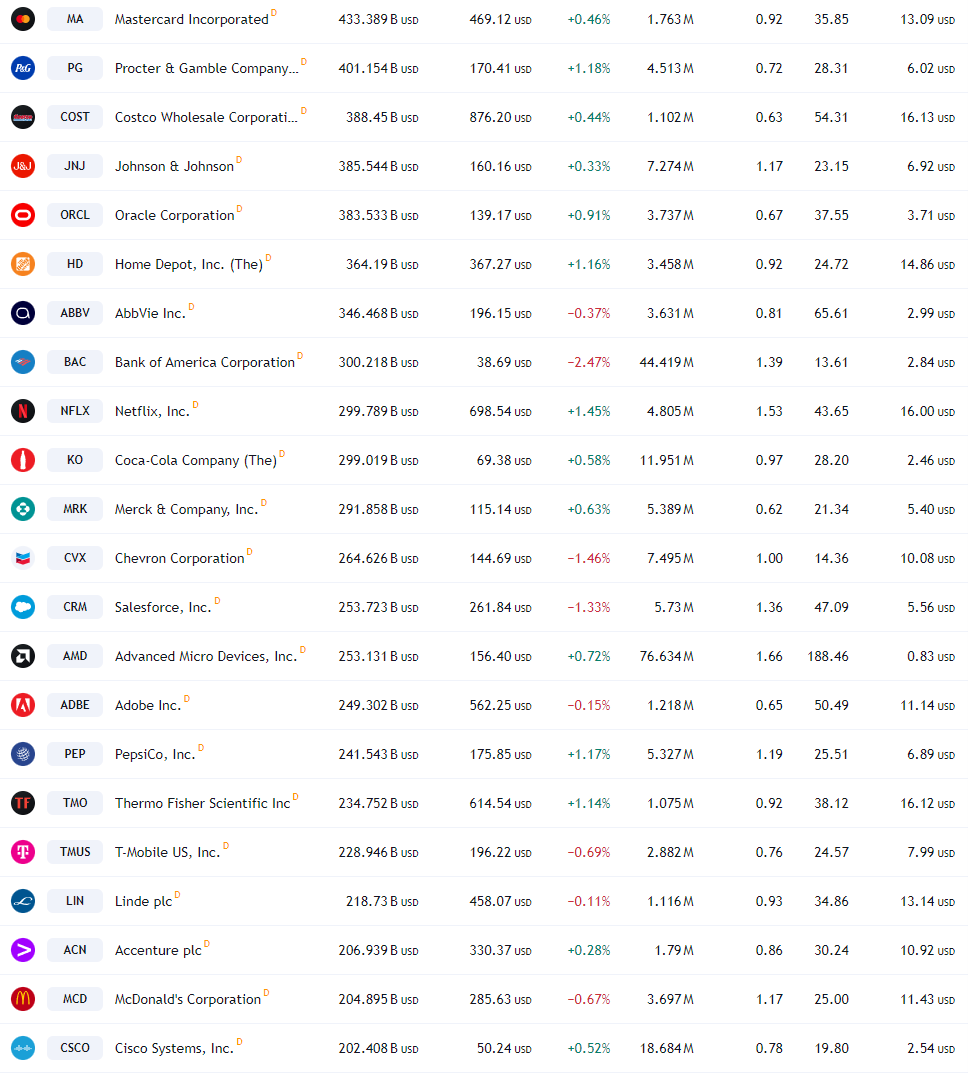The width and height of the screenshot is (968, 1073).
Task: Click the T-Mobile logo icon
Action: tap(23, 852)
